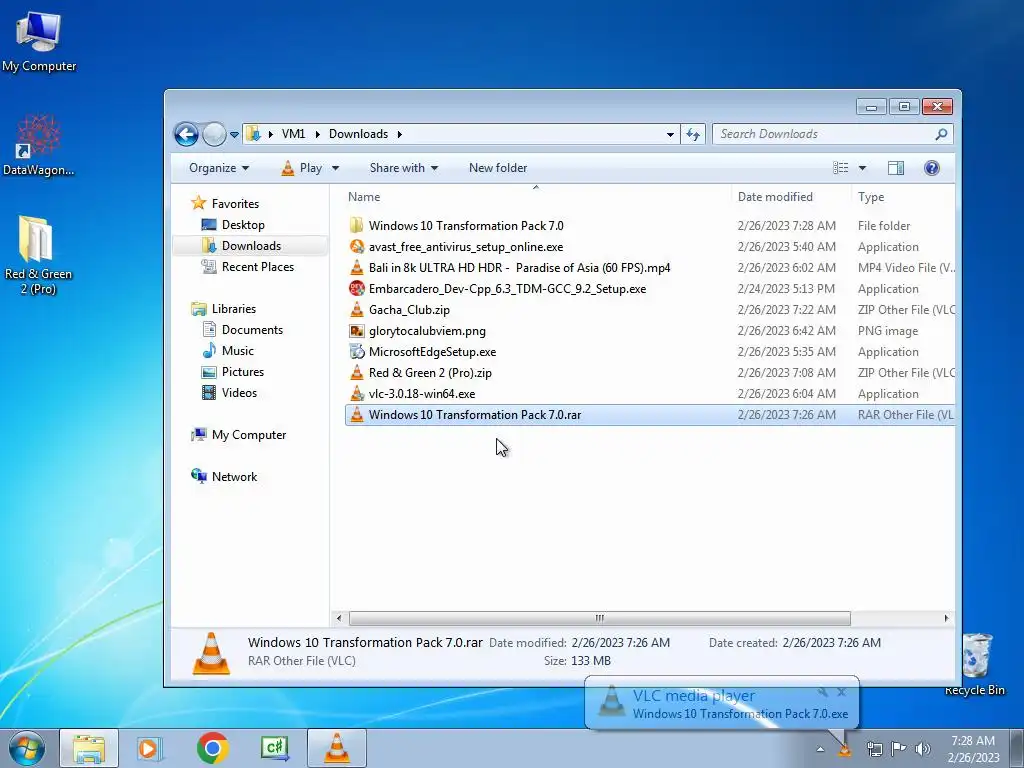Viewport: 1024px width, 768px height.
Task: Click Play with VLC button
Action: [302, 168]
